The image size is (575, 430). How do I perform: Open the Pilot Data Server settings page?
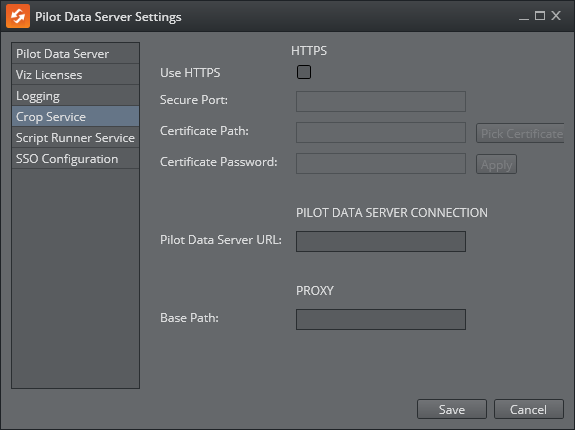[76, 54]
